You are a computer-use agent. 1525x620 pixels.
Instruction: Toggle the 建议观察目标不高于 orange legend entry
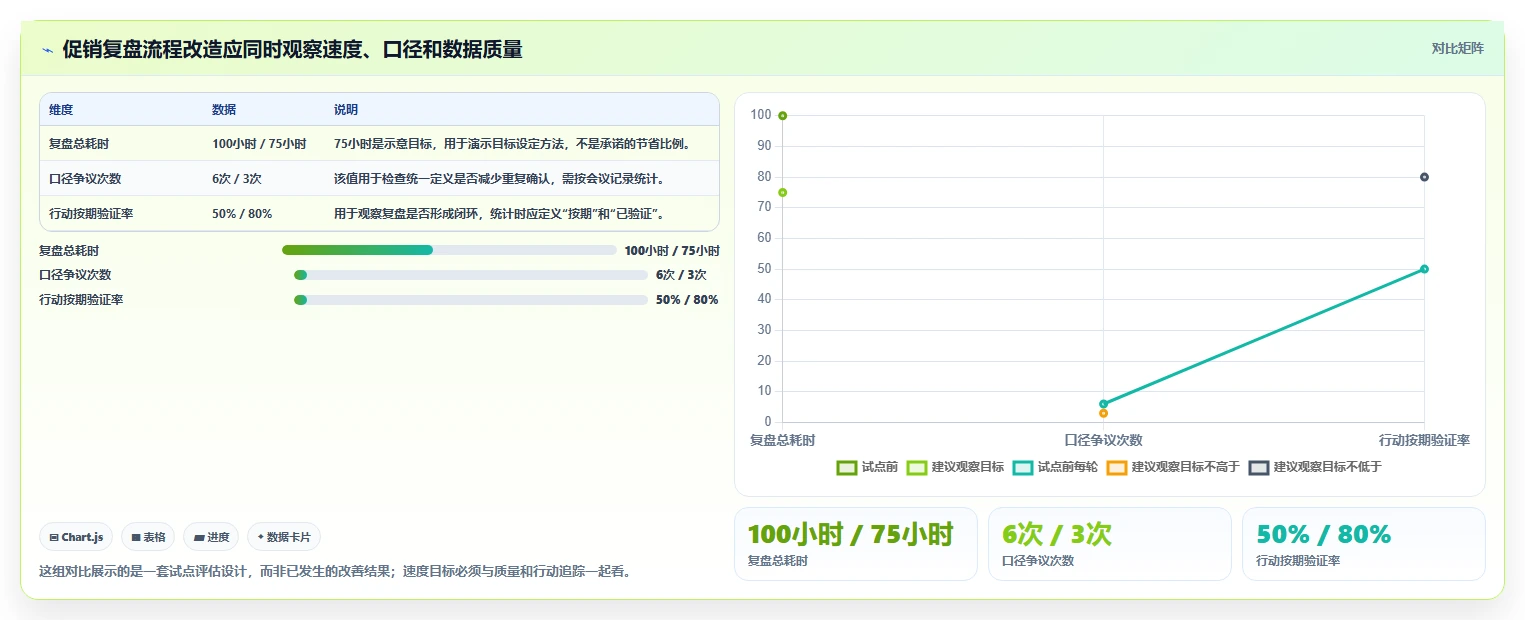[1173, 467]
